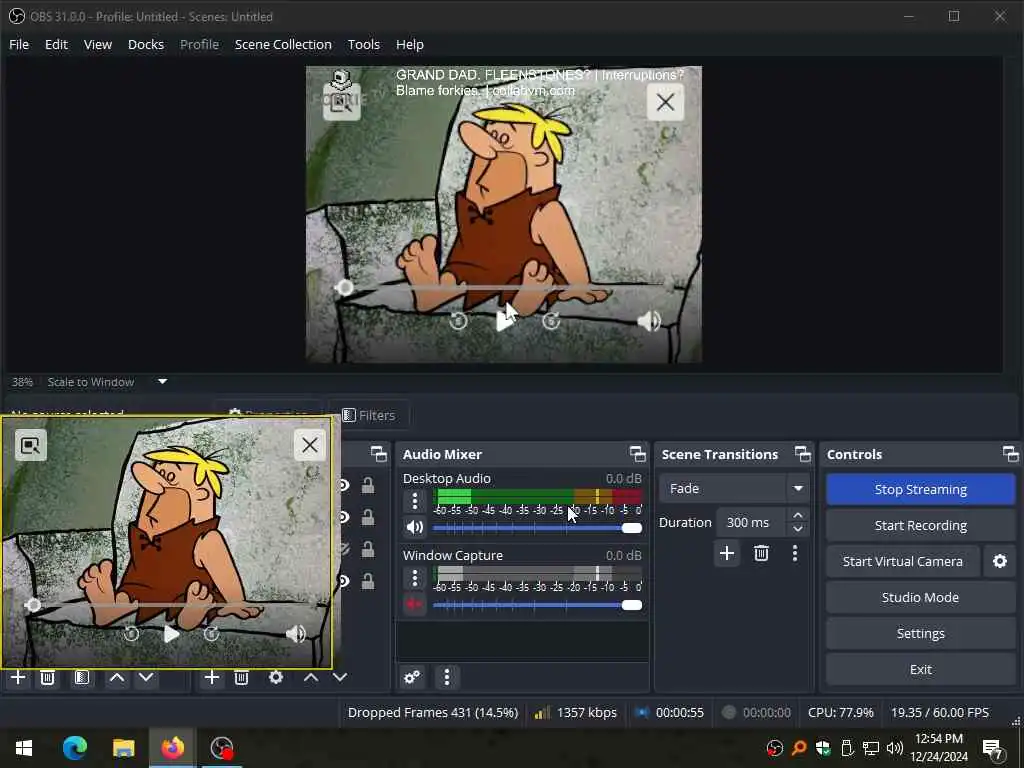
Task: Open the Docks menu
Action: 146,44
